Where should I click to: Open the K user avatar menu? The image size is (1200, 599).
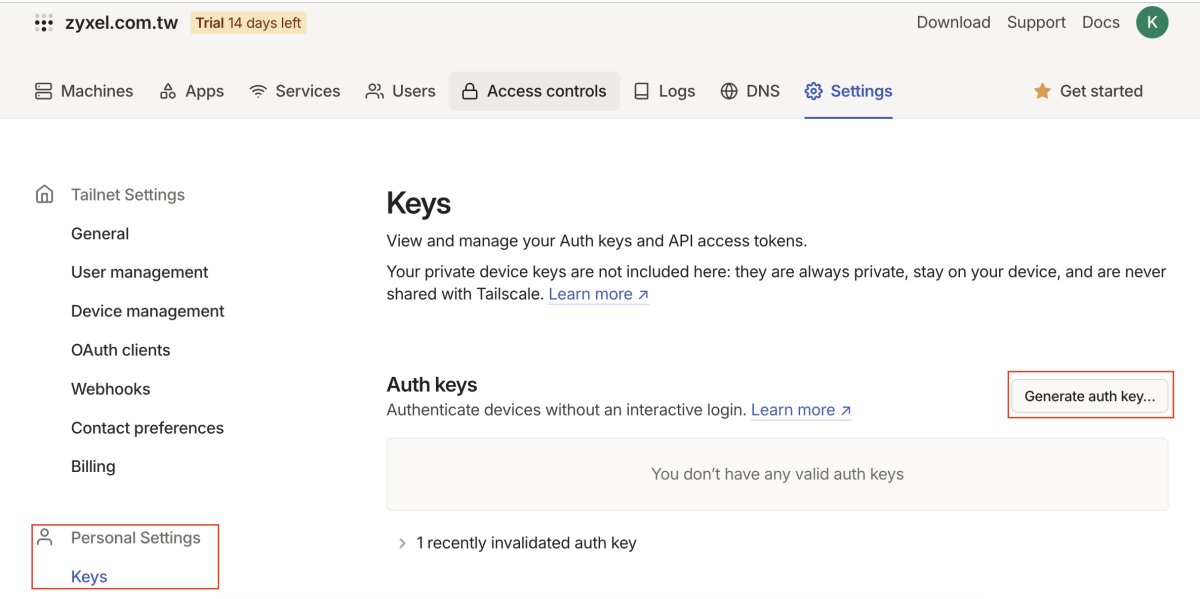click(1152, 22)
